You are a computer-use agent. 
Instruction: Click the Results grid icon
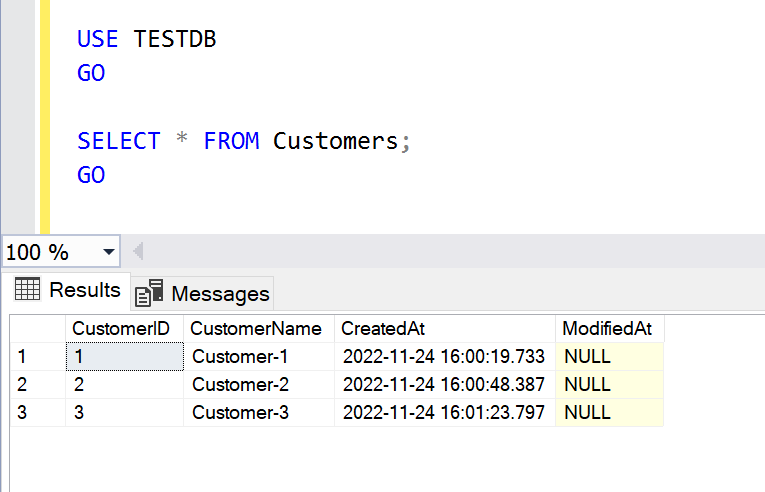pos(28,290)
